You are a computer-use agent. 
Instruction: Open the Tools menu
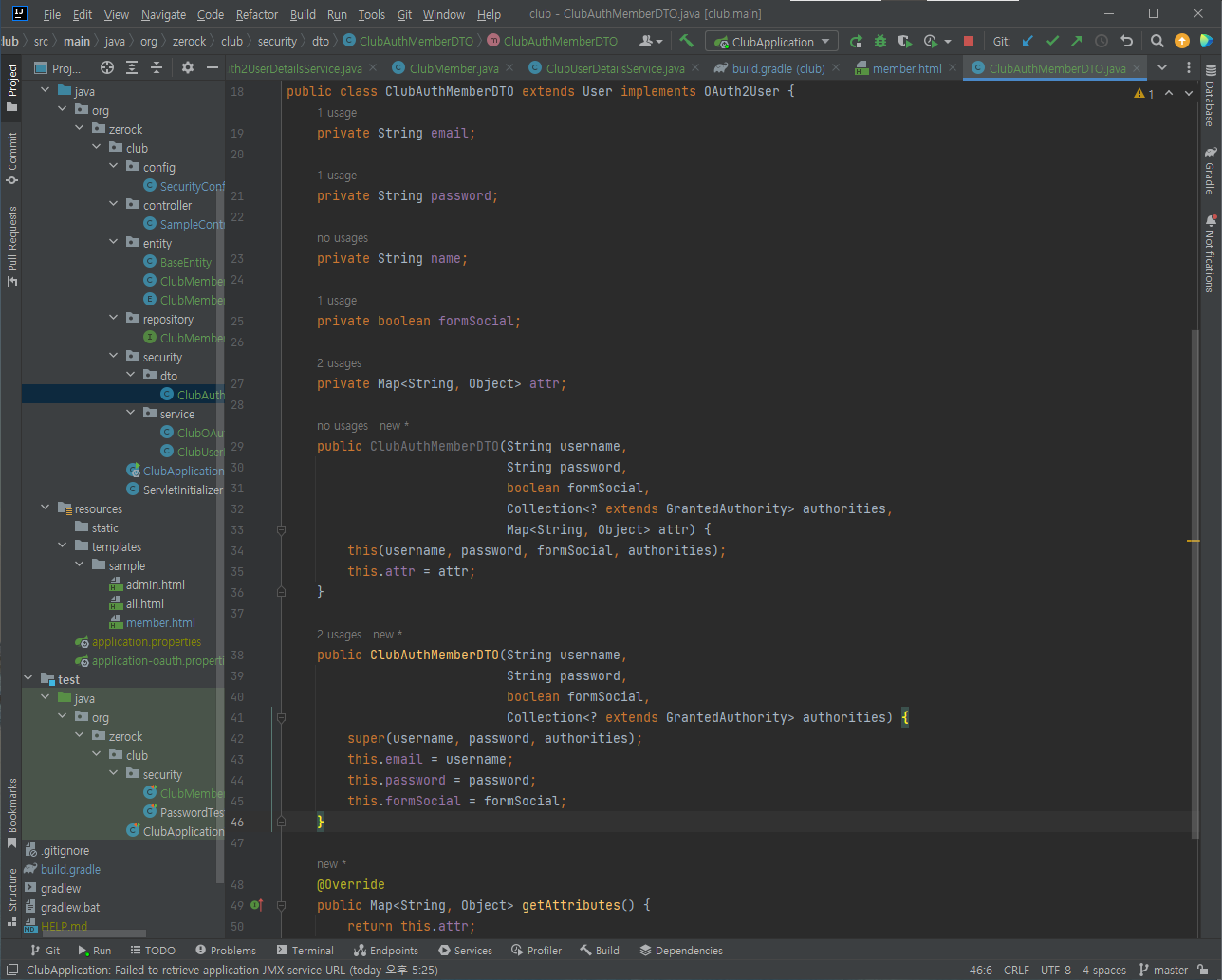click(372, 14)
